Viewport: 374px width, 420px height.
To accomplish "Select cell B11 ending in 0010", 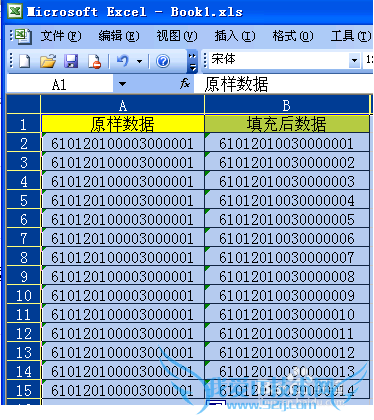I will 287,314.
